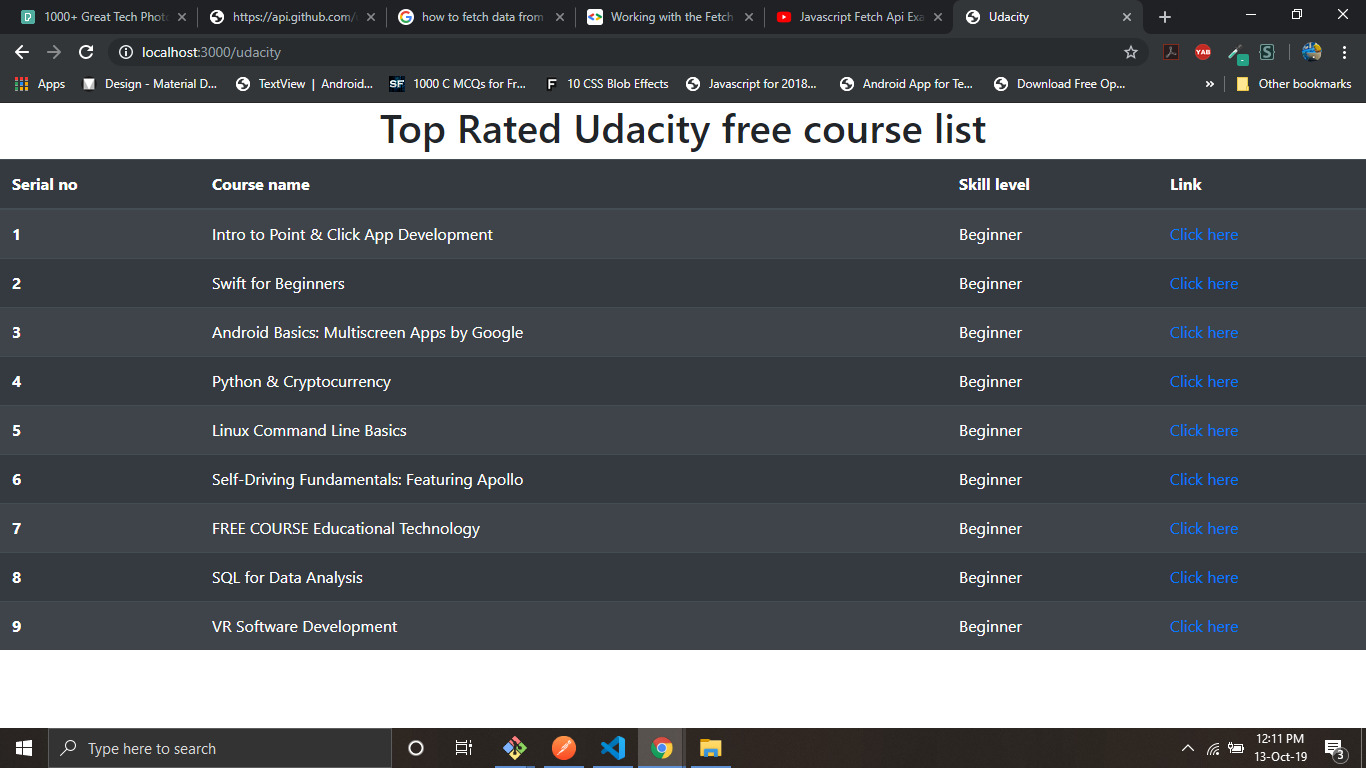Image resolution: width=1366 pixels, height=768 pixels.
Task: Check the battery status tray icon
Action: (x=1237, y=748)
